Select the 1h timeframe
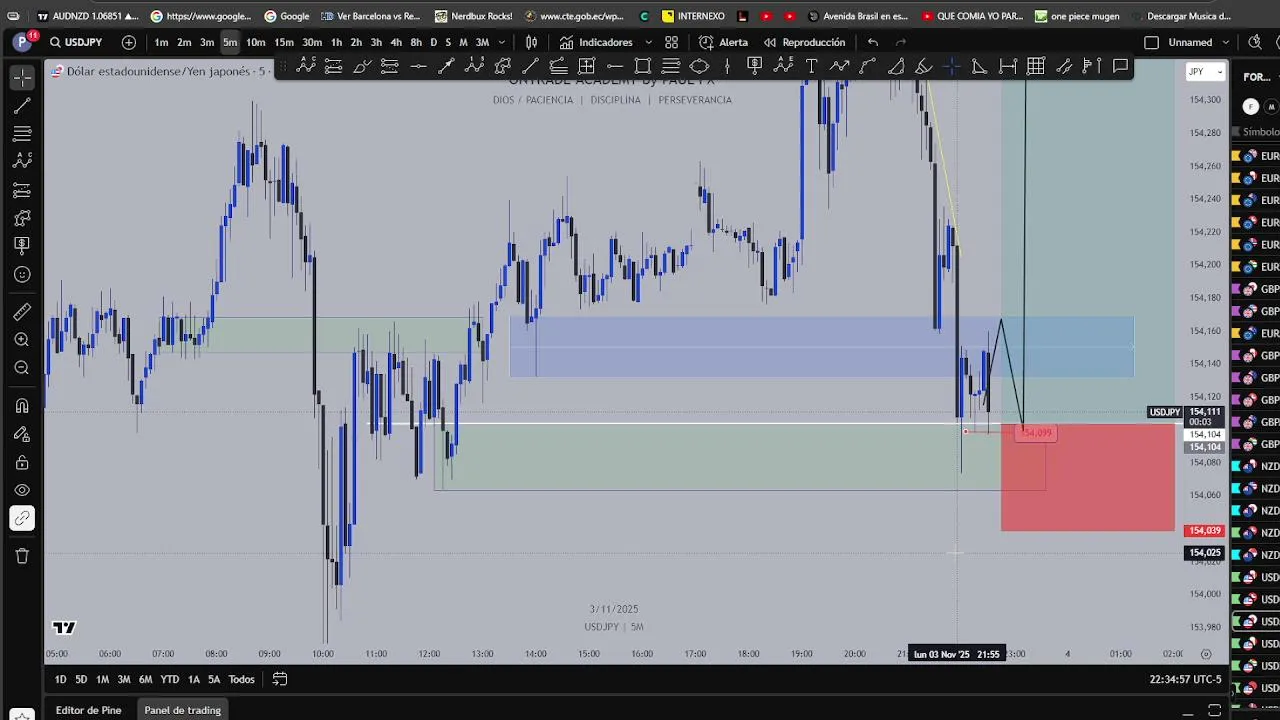Image resolution: width=1280 pixels, height=720 pixels. pos(336,42)
